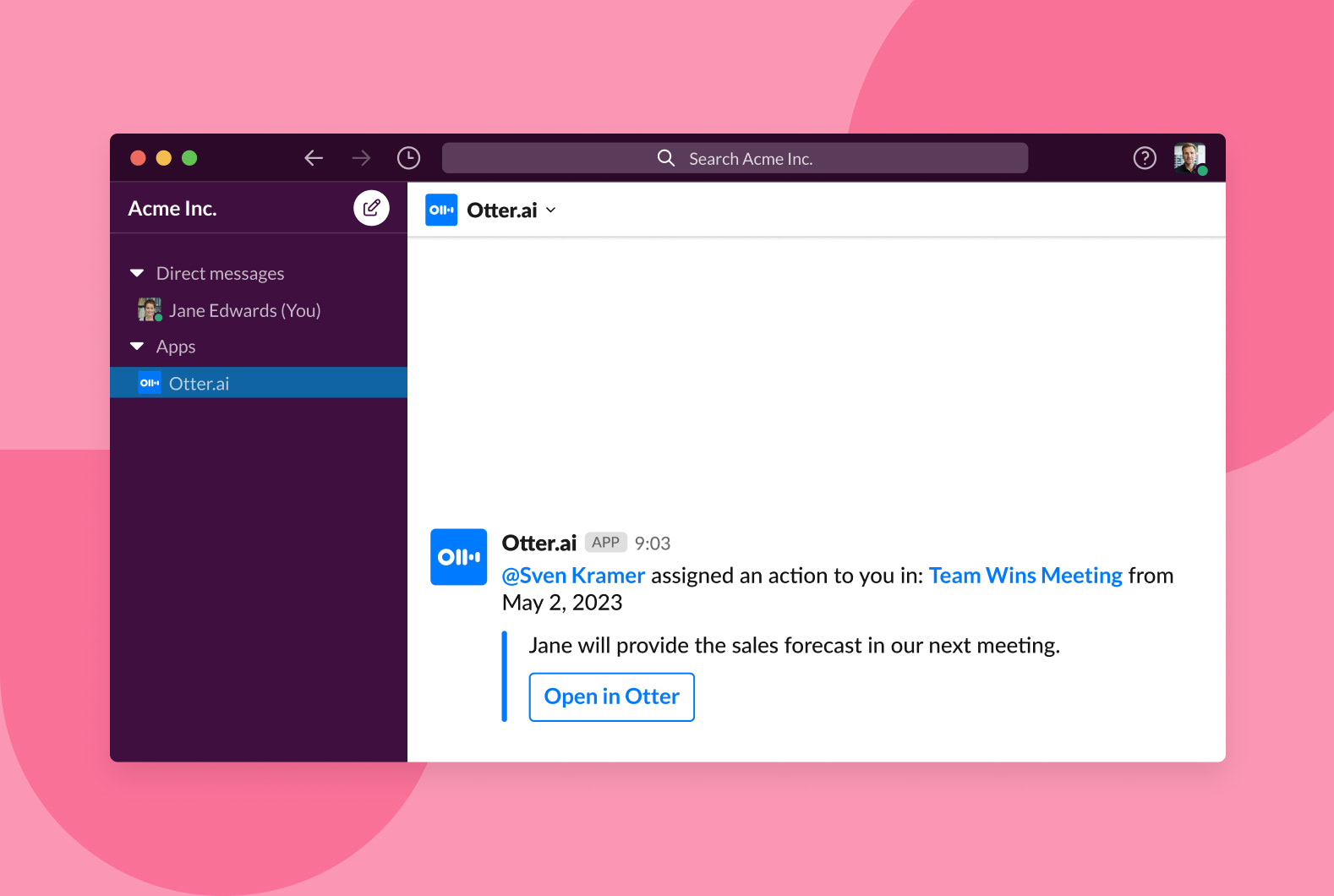This screenshot has width=1334, height=896.
Task: Click the magnifying glass search icon
Action: pyautogui.click(x=666, y=158)
